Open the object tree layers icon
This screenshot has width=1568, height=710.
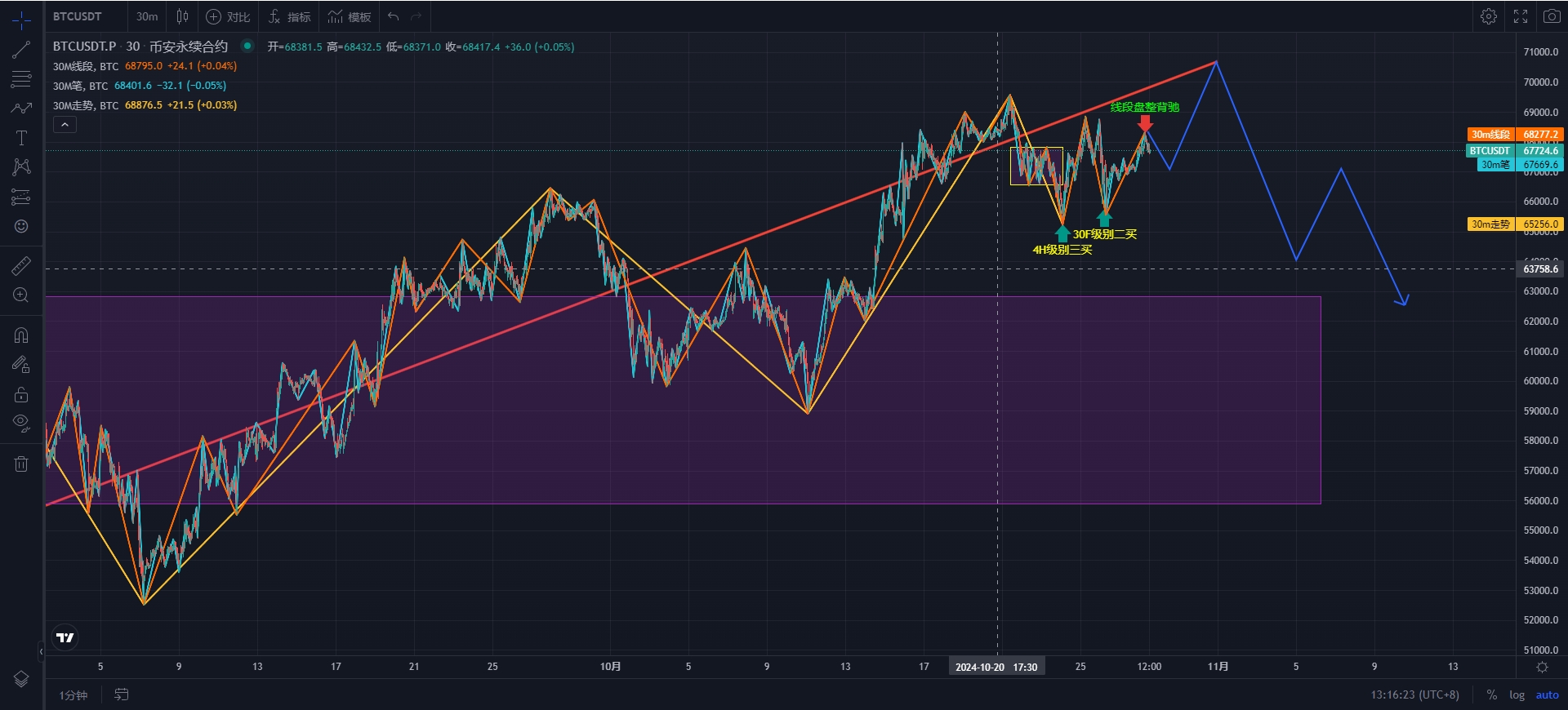tap(21, 679)
